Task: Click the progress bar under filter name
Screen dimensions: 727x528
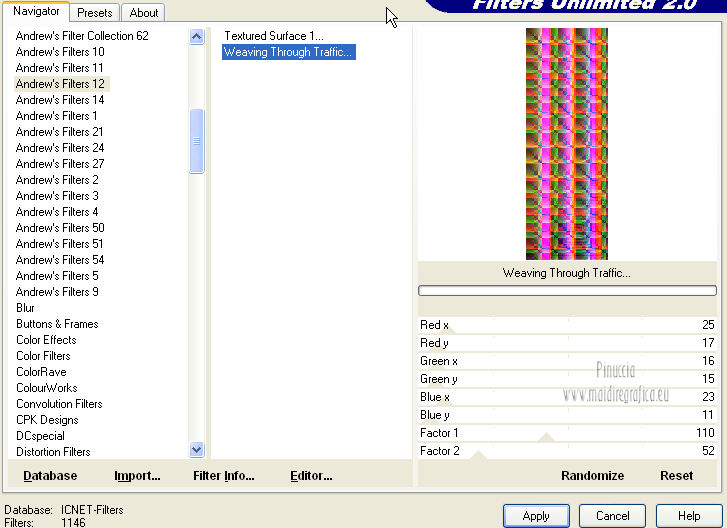Action: pyautogui.click(x=568, y=291)
